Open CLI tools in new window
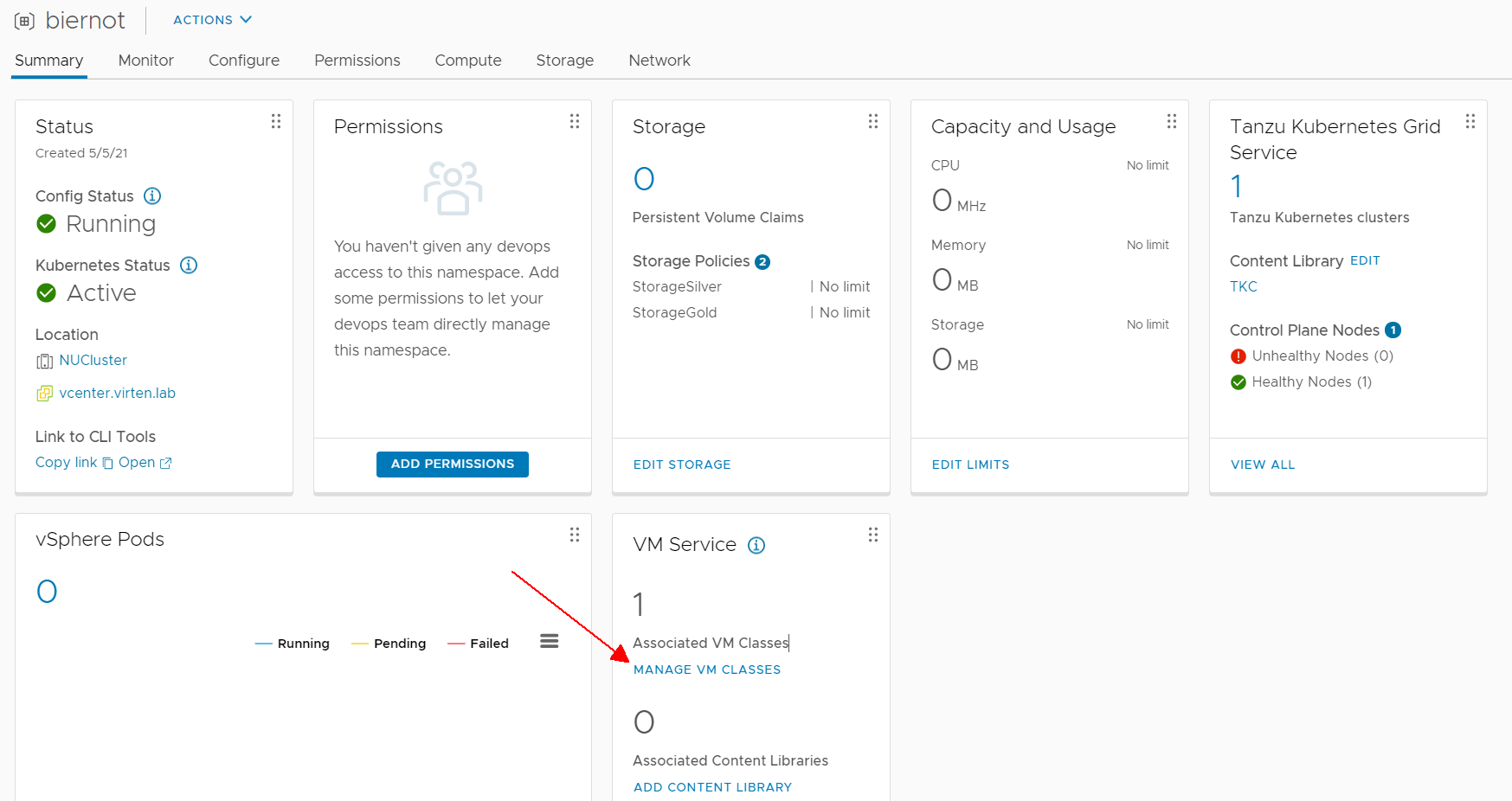The image size is (1512, 801). 137,462
